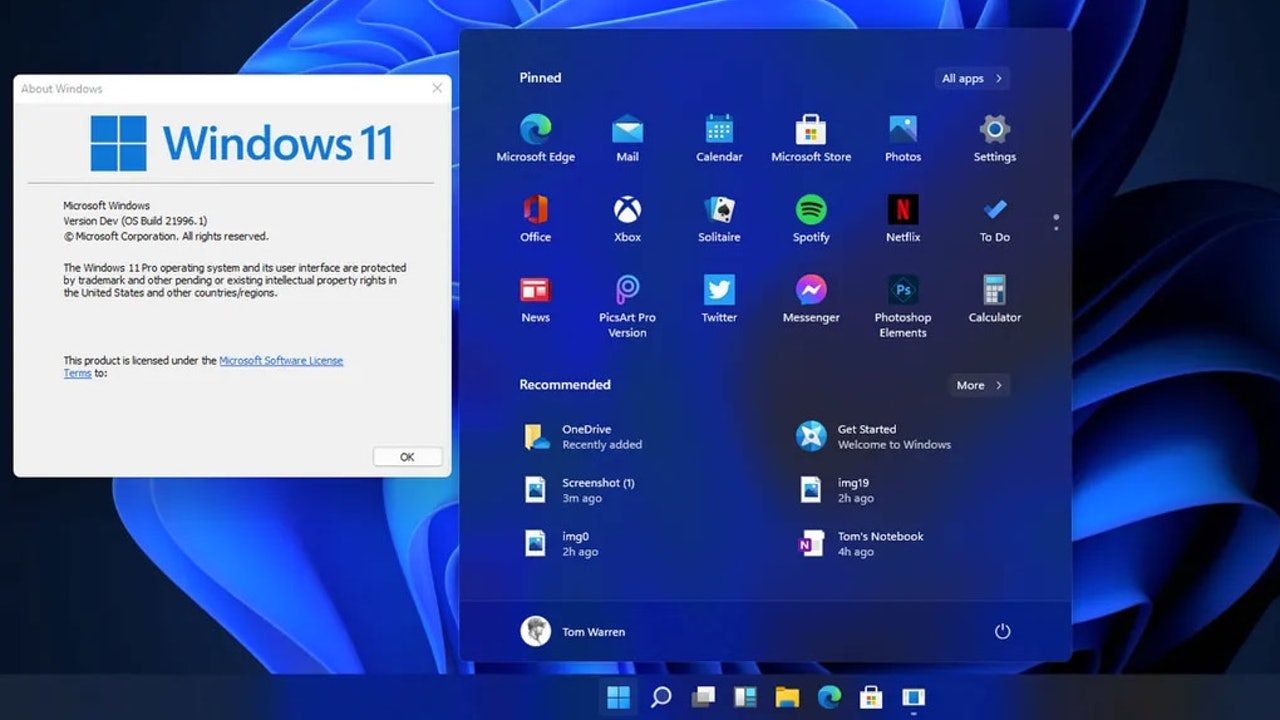Image resolution: width=1280 pixels, height=720 pixels.
Task: Expand the All apps list
Action: [x=972, y=78]
